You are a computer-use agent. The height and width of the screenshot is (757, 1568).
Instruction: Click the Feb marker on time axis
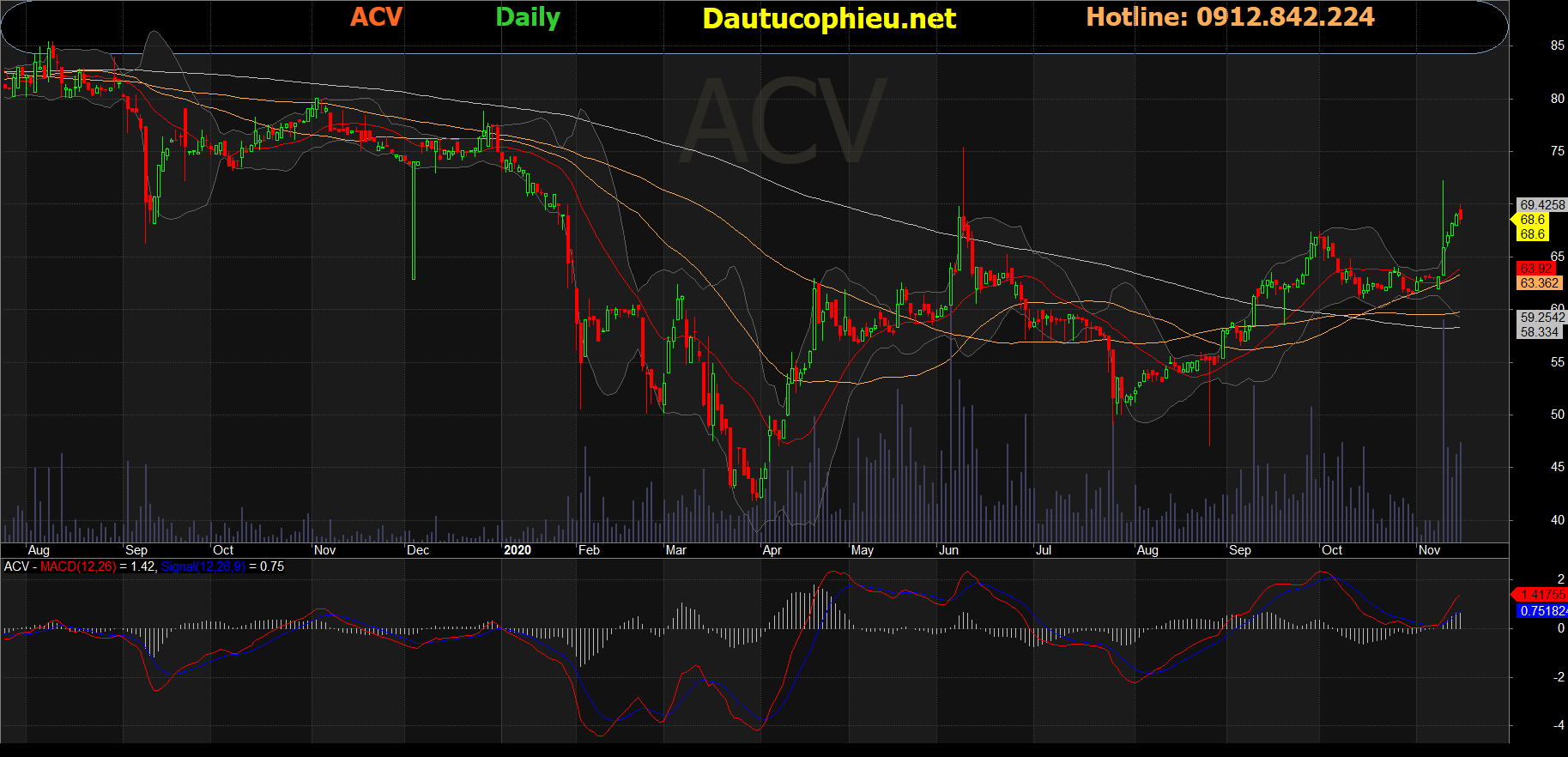tap(589, 550)
